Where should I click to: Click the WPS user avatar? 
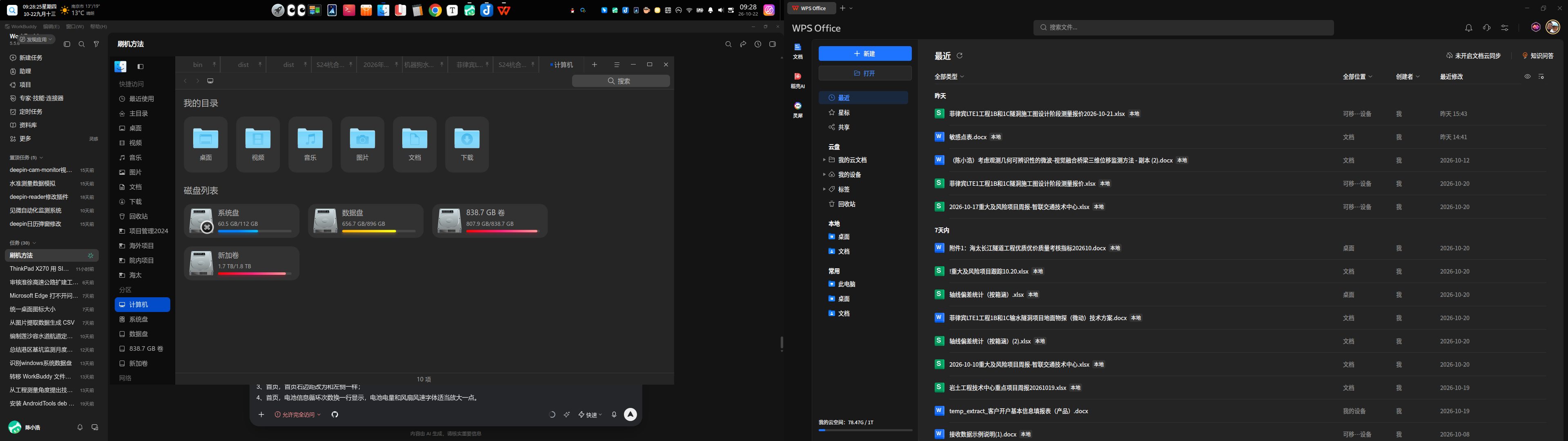[1553, 27]
